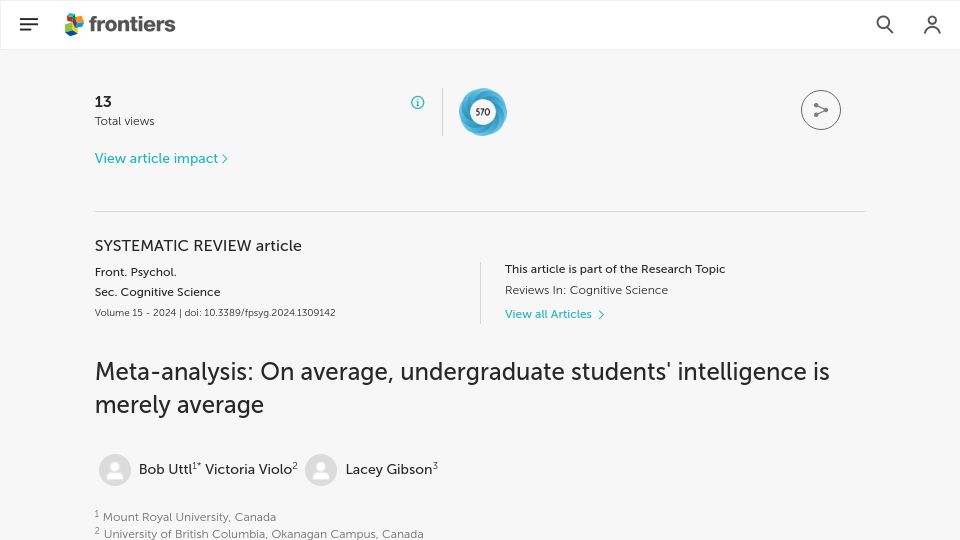Click Lacey Gibson's avatar
This screenshot has height=540, width=960.
coord(321,470)
